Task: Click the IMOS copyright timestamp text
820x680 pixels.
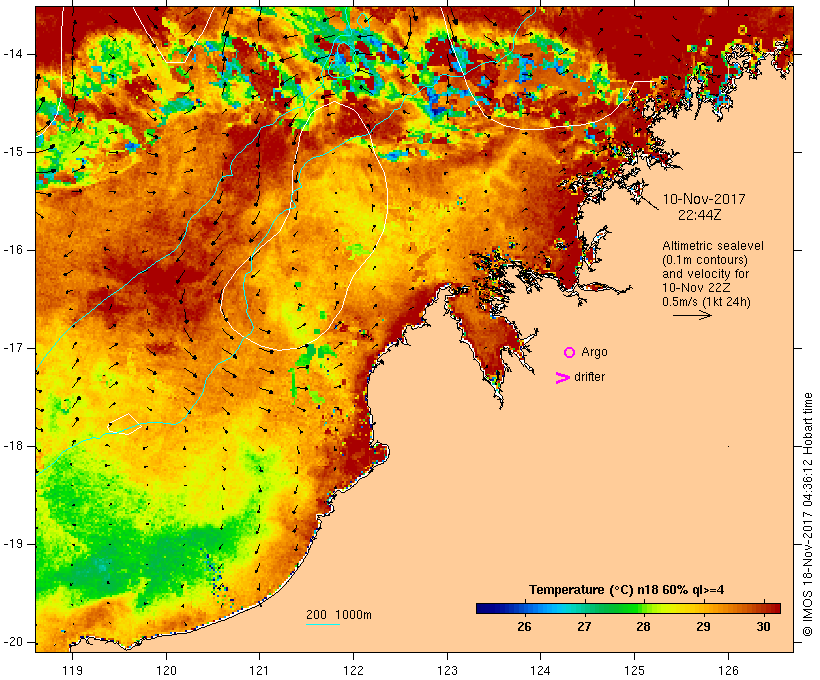Action: click(808, 515)
